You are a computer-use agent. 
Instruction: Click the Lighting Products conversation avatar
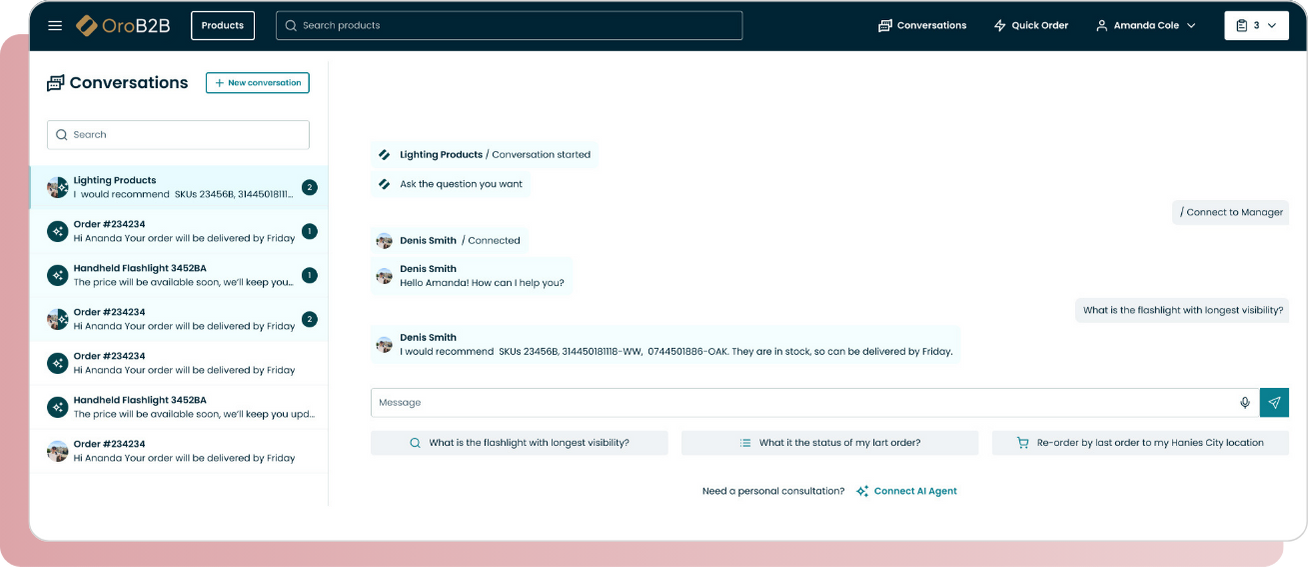coord(58,187)
